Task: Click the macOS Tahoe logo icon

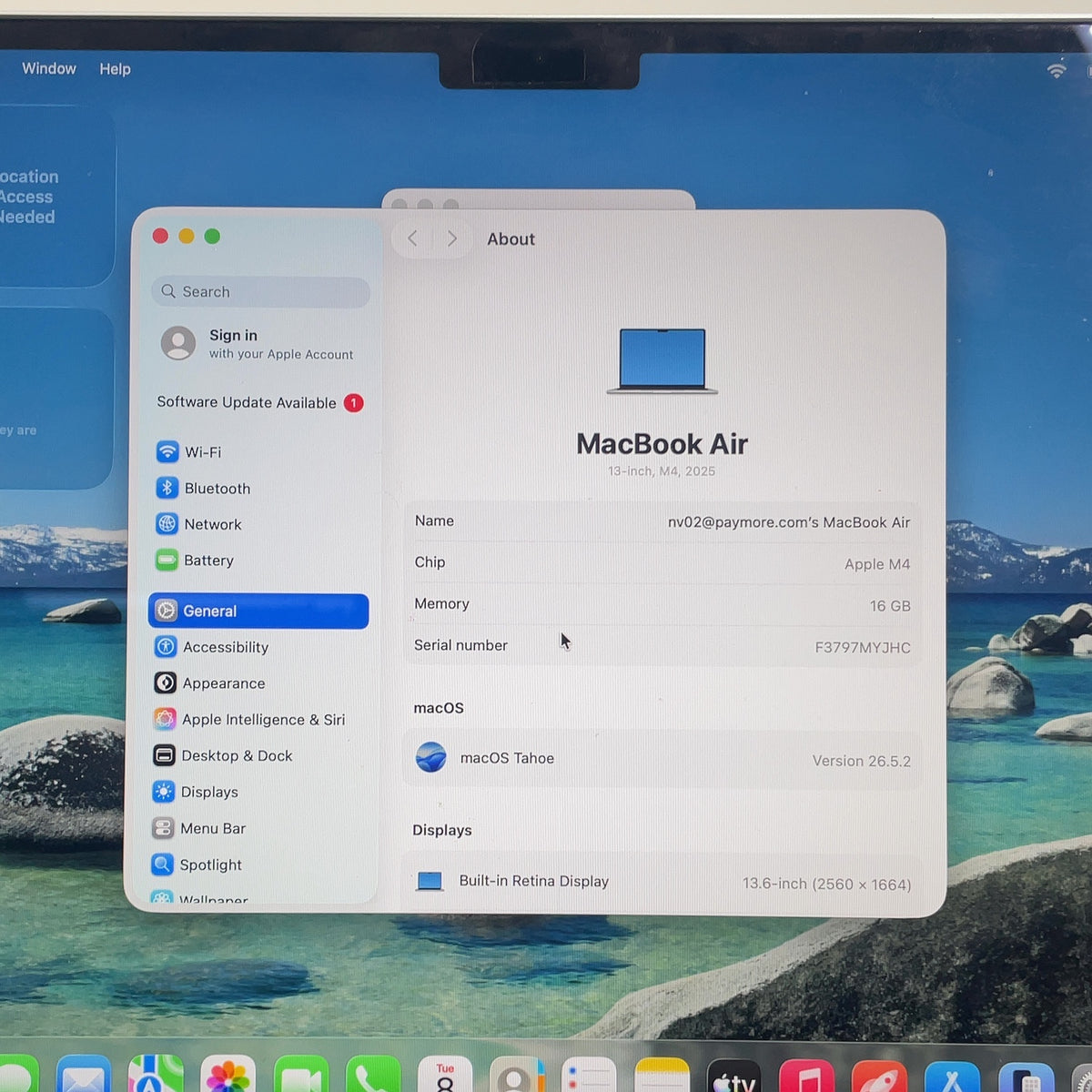Action: pos(431,757)
